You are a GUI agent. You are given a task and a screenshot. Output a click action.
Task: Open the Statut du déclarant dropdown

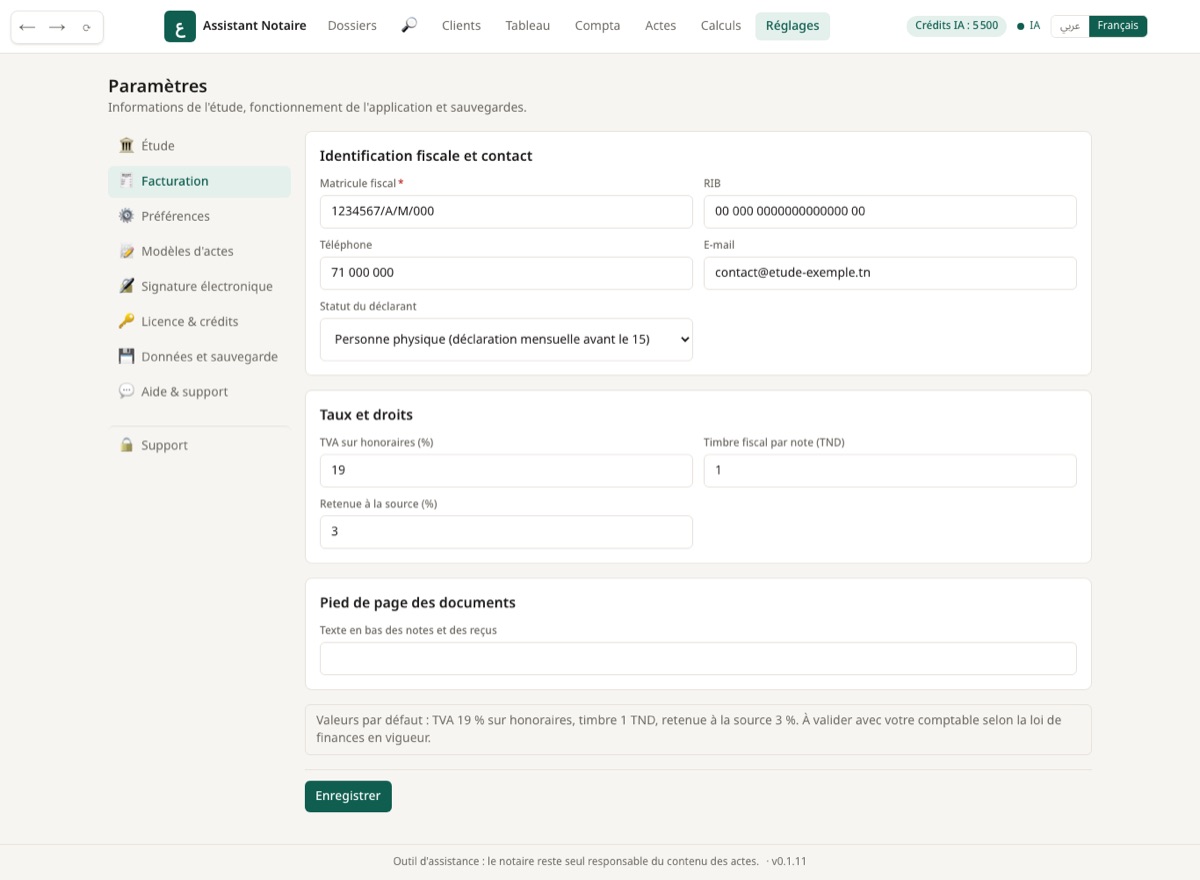point(506,339)
